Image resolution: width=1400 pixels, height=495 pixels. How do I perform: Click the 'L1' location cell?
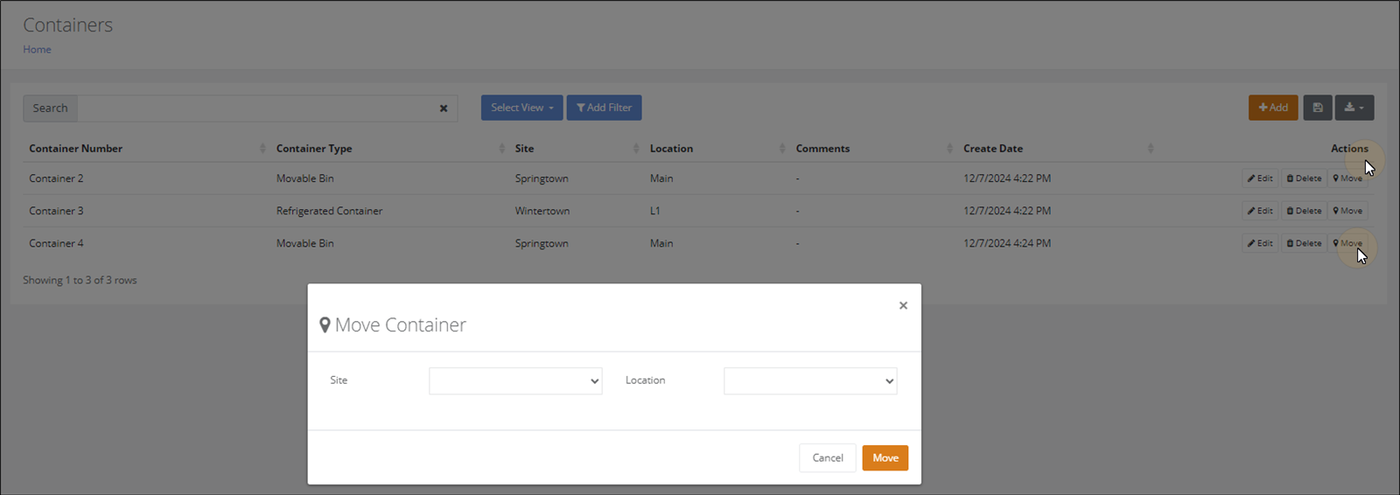[656, 211]
